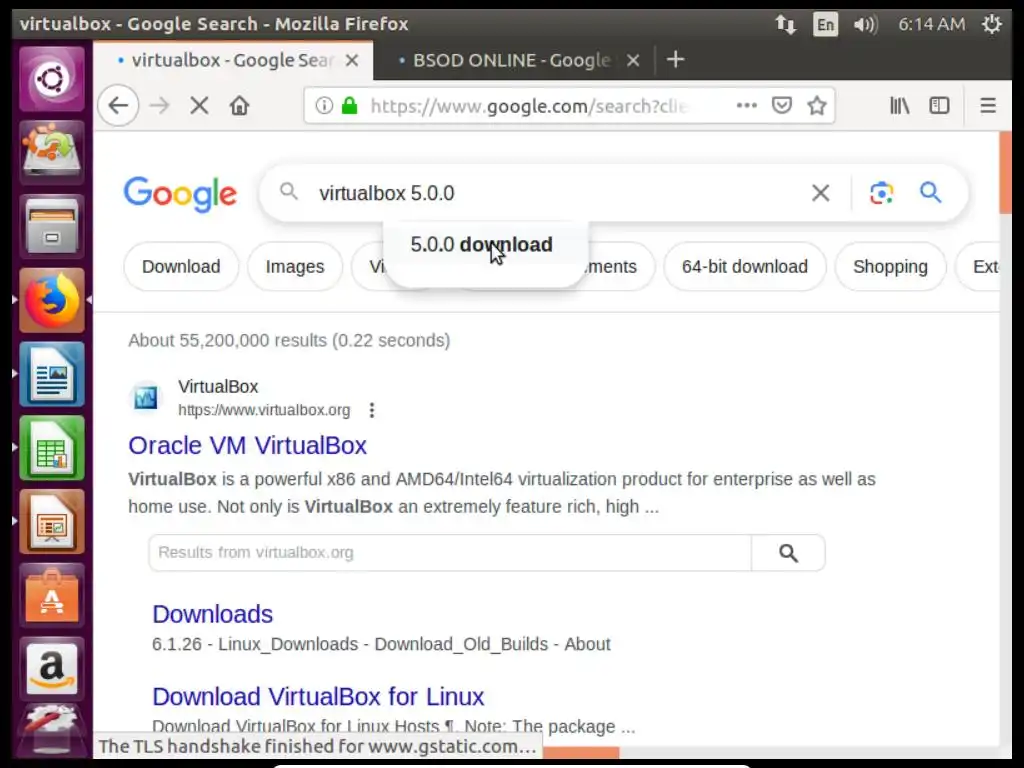Open the system power gear menu

(991, 24)
